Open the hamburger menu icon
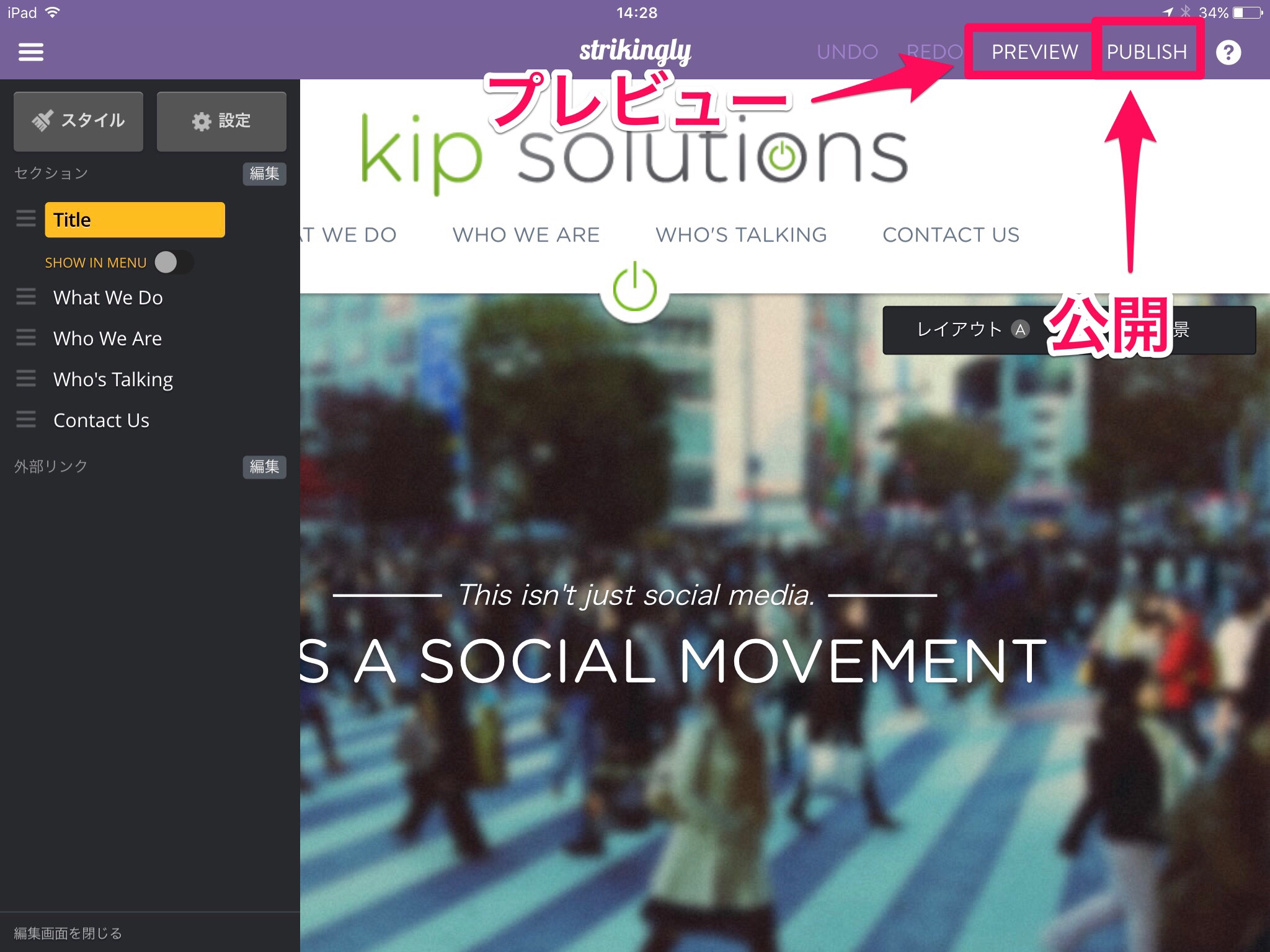 coord(31,52)
